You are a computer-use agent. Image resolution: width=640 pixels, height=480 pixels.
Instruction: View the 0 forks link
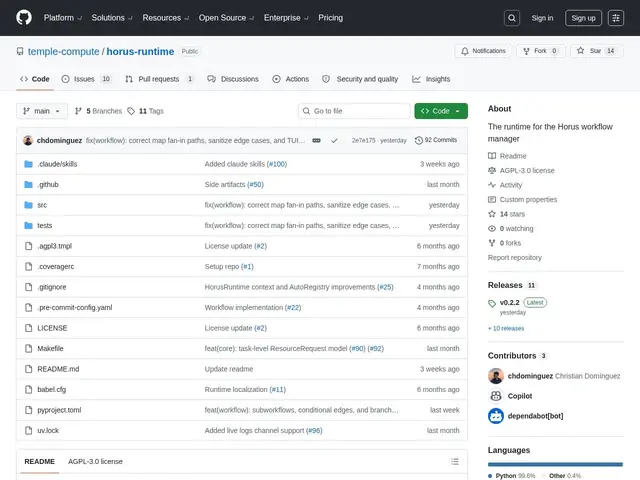[504, 243]
